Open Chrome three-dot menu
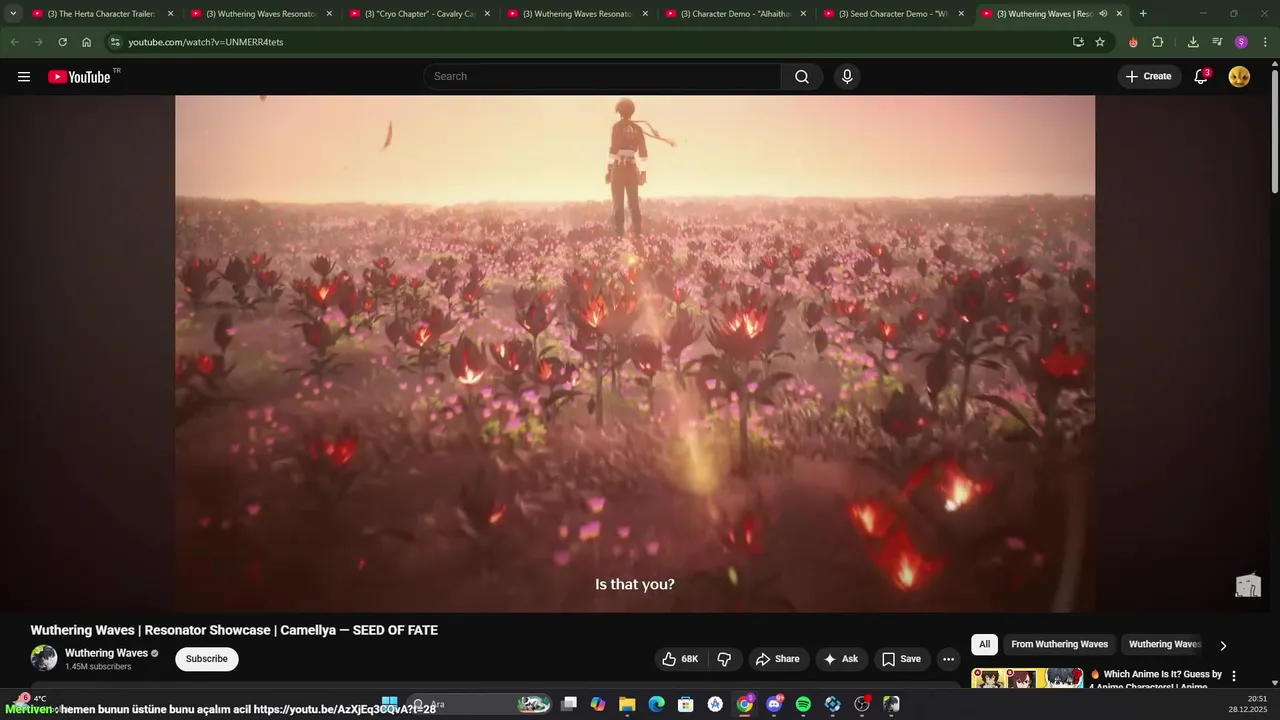This screenshot has width=1280, height=720. [1265, 42]
